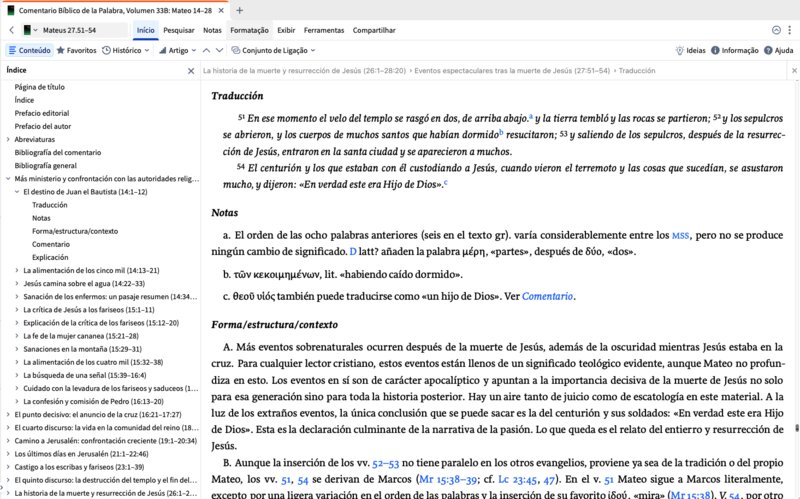Viewport: 800px width, 499px height.
Task: Open the three-dot panel menu
Action: 789,30
